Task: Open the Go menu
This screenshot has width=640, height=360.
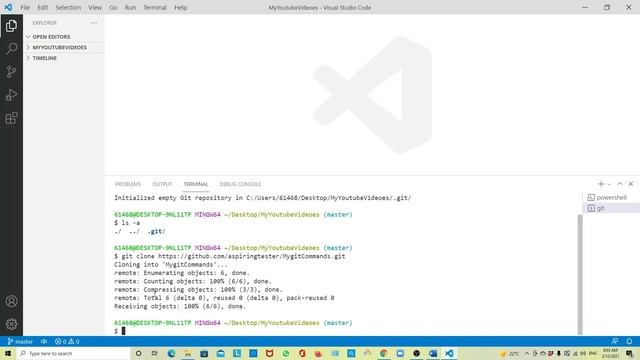Action: pyautogui.click(x=113, y=7)
